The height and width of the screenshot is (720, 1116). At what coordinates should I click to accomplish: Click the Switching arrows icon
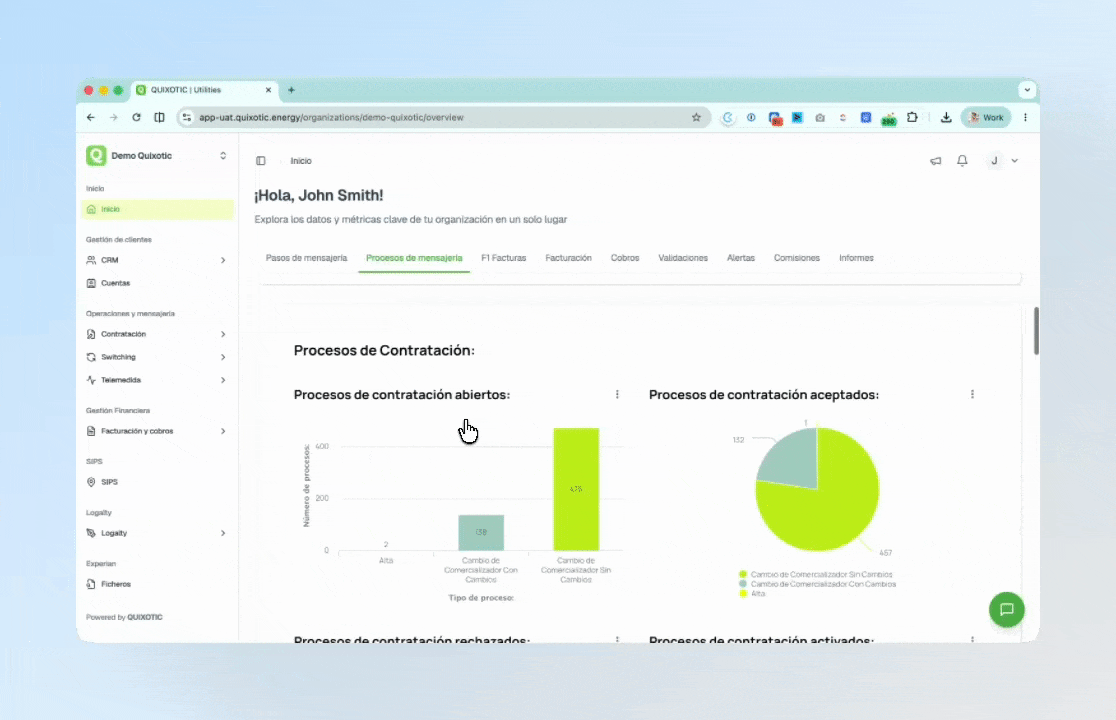[91, 357]
